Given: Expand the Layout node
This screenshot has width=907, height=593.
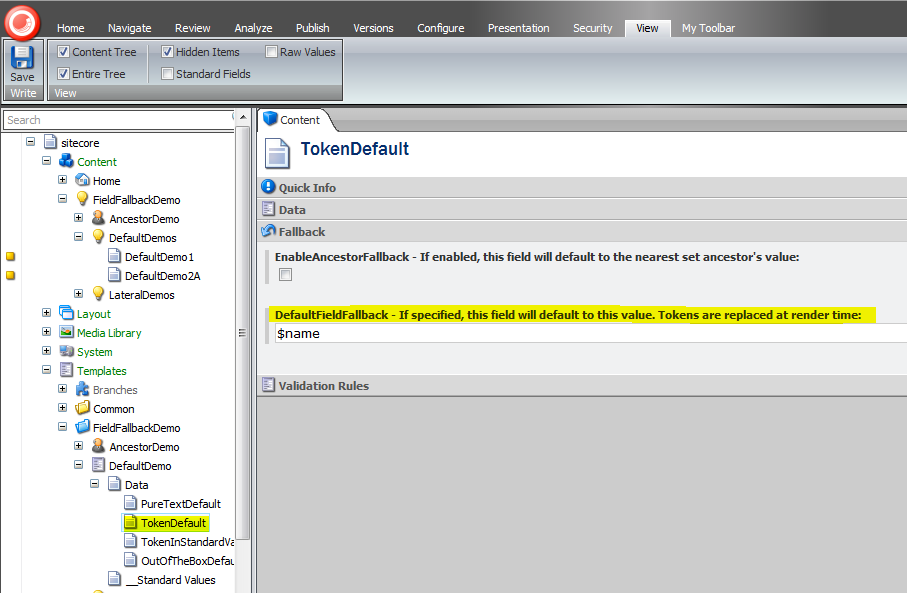Looking at the screenshot, I should click(46, 312).
